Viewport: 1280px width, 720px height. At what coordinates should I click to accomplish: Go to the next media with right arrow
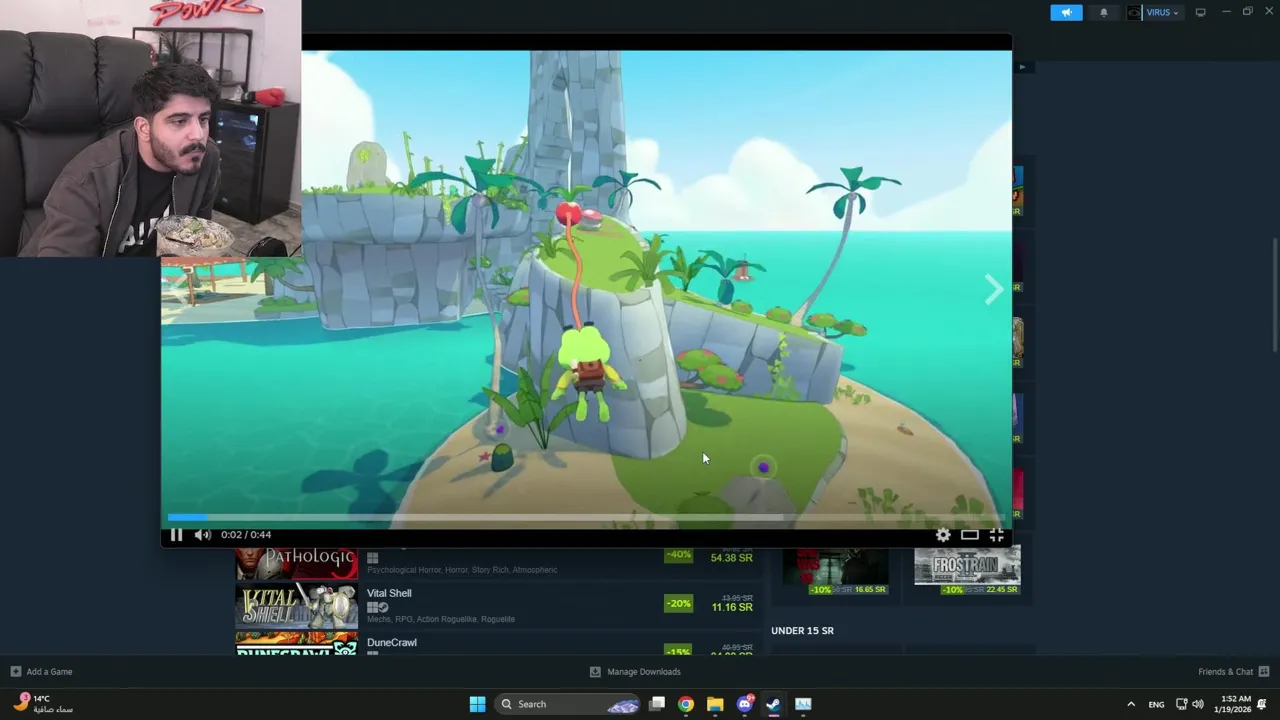click(993, 289)
